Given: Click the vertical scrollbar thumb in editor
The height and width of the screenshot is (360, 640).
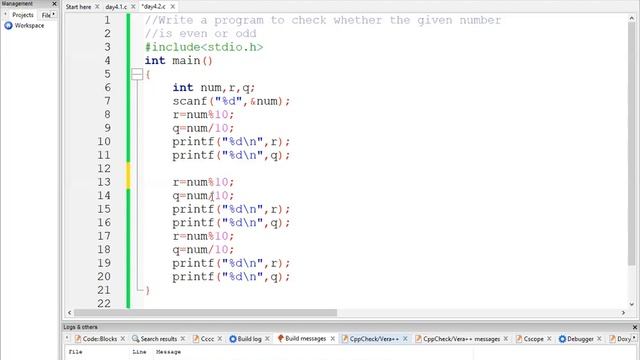Looking at the screenshot, I should pos(632,143).
